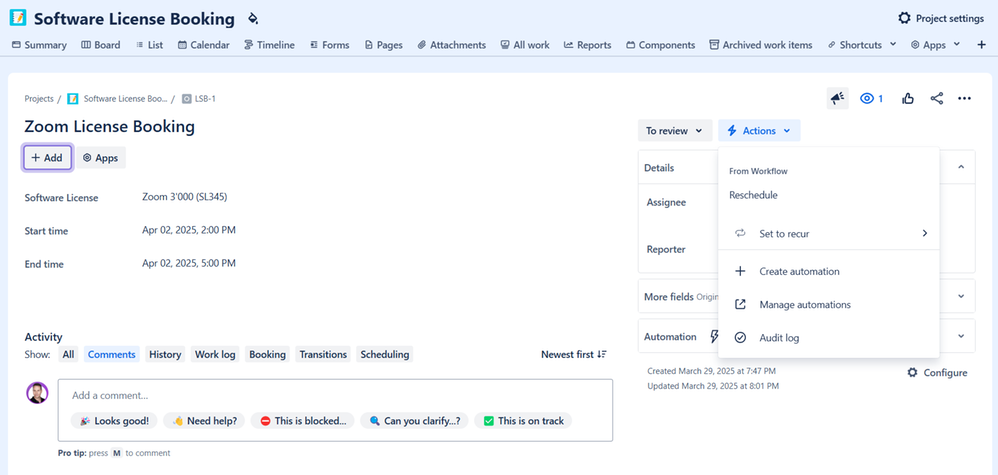Expand the More fields section
This screenshot has height=475, width=998.
[961, 296]
